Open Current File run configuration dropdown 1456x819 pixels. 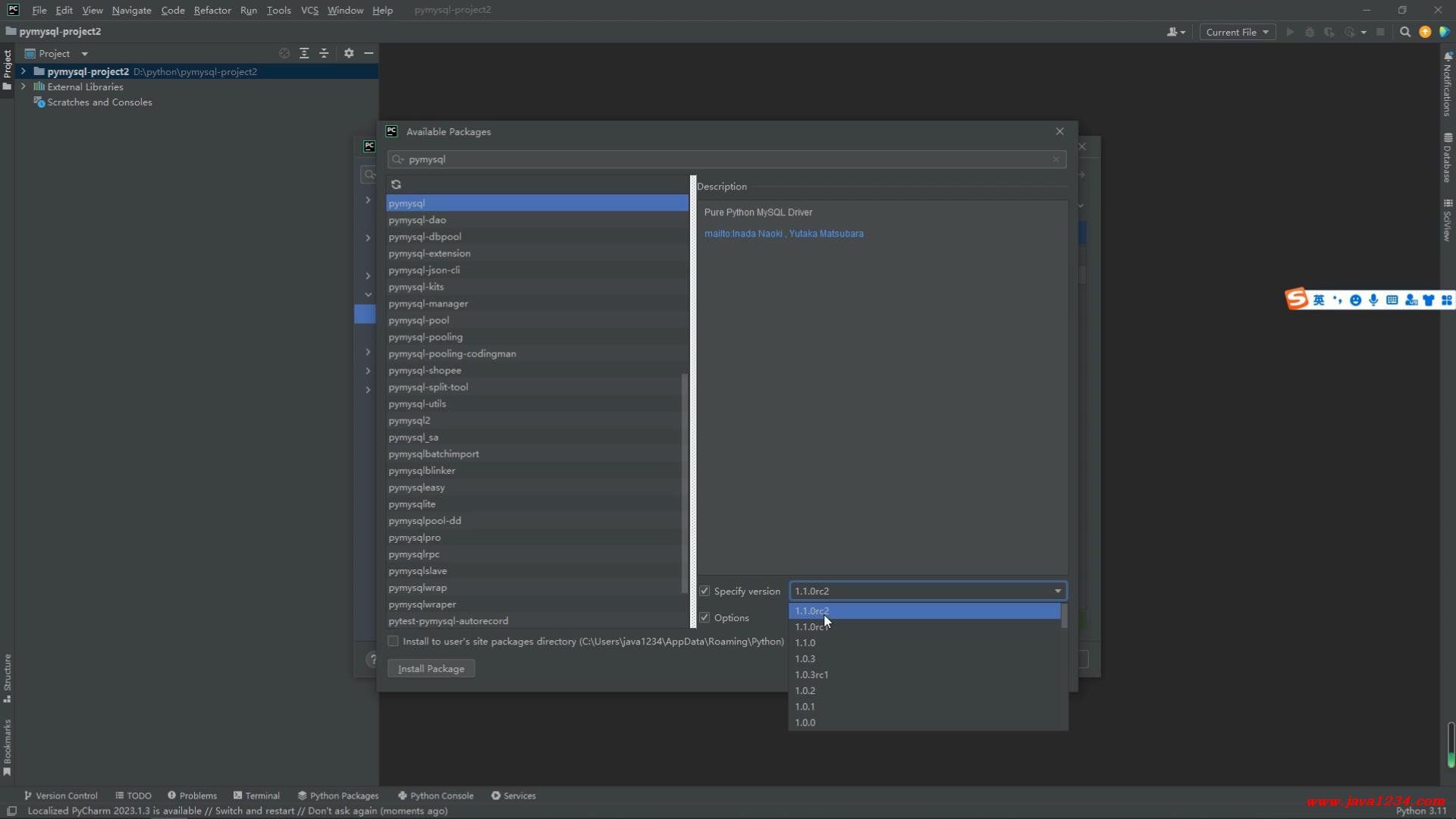[x=1238, y=32]
